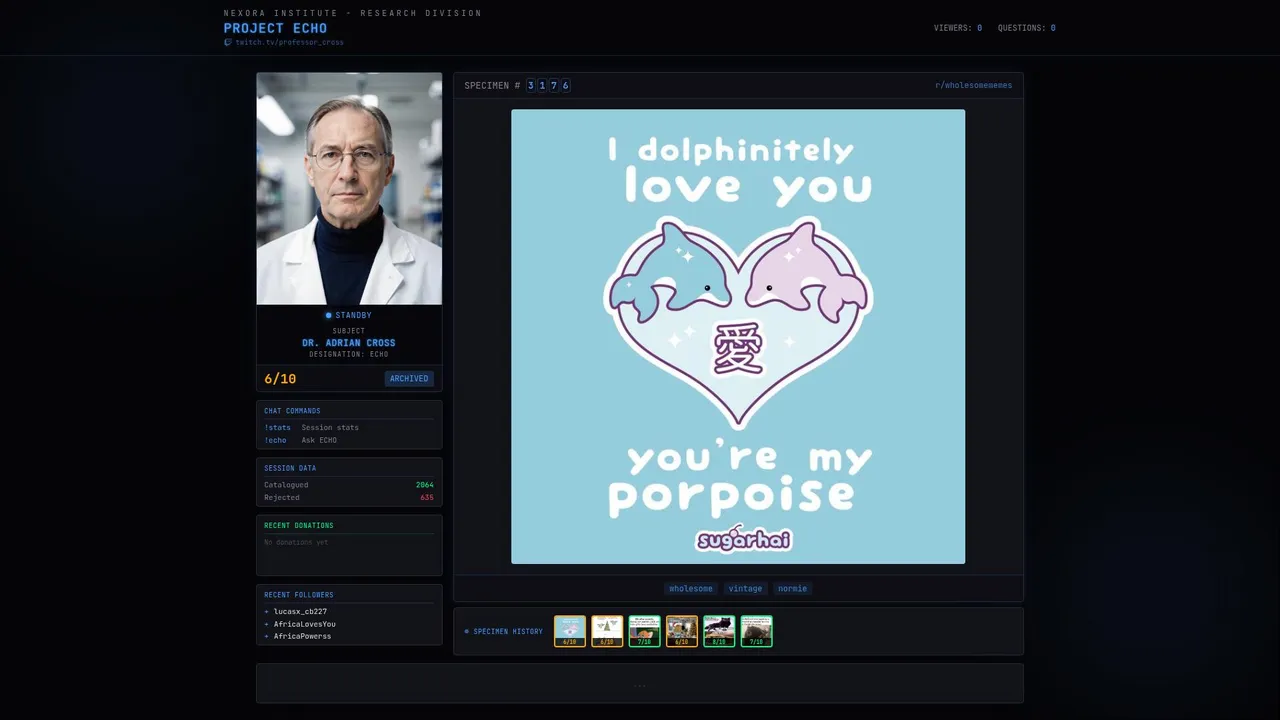Click the QUESTIONS counter in the header
This screenshot has width=1280, height=720.
tap(1026, 28)
